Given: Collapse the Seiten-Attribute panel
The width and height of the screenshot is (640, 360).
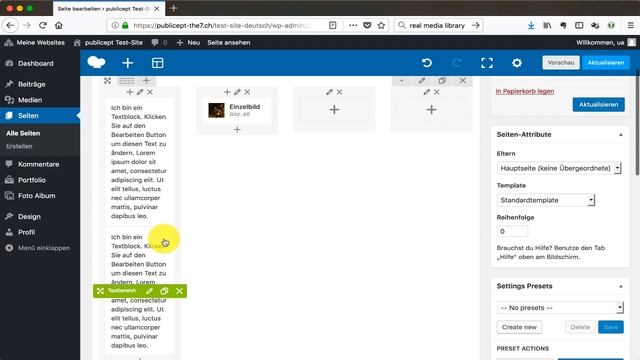Looking at the screenshot, I should [621, 135].
